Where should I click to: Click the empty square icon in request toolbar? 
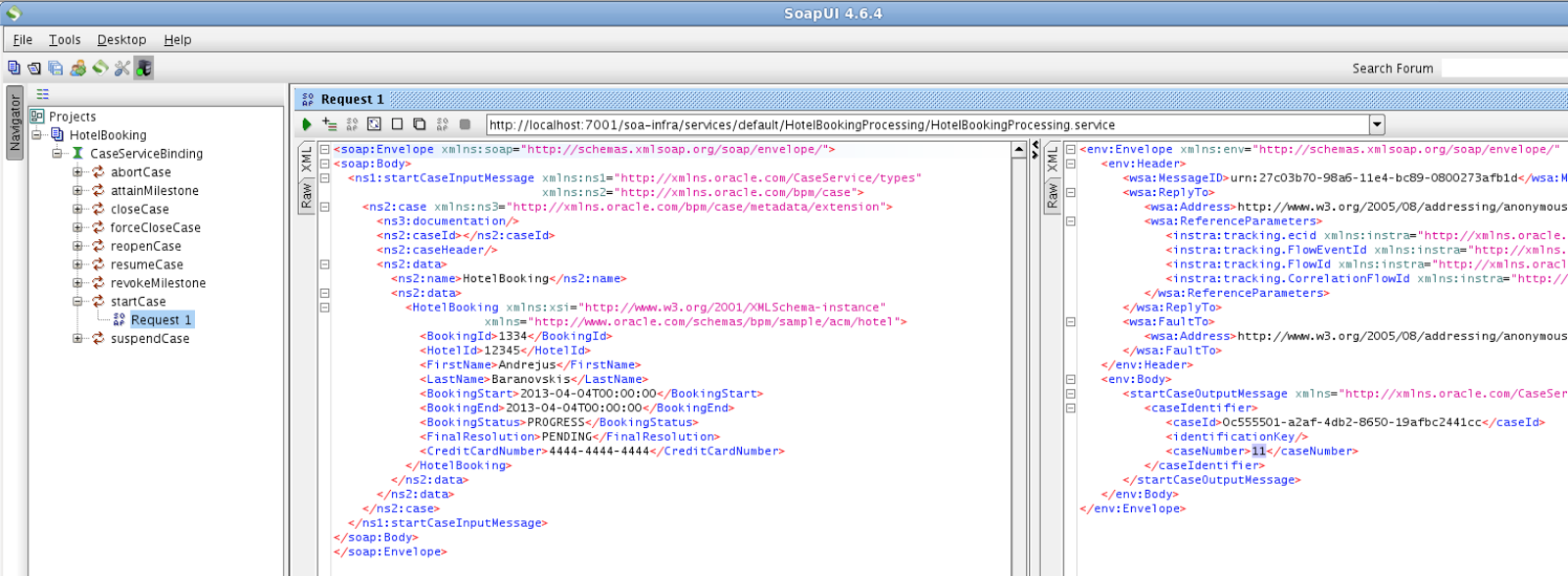[397, 124]
